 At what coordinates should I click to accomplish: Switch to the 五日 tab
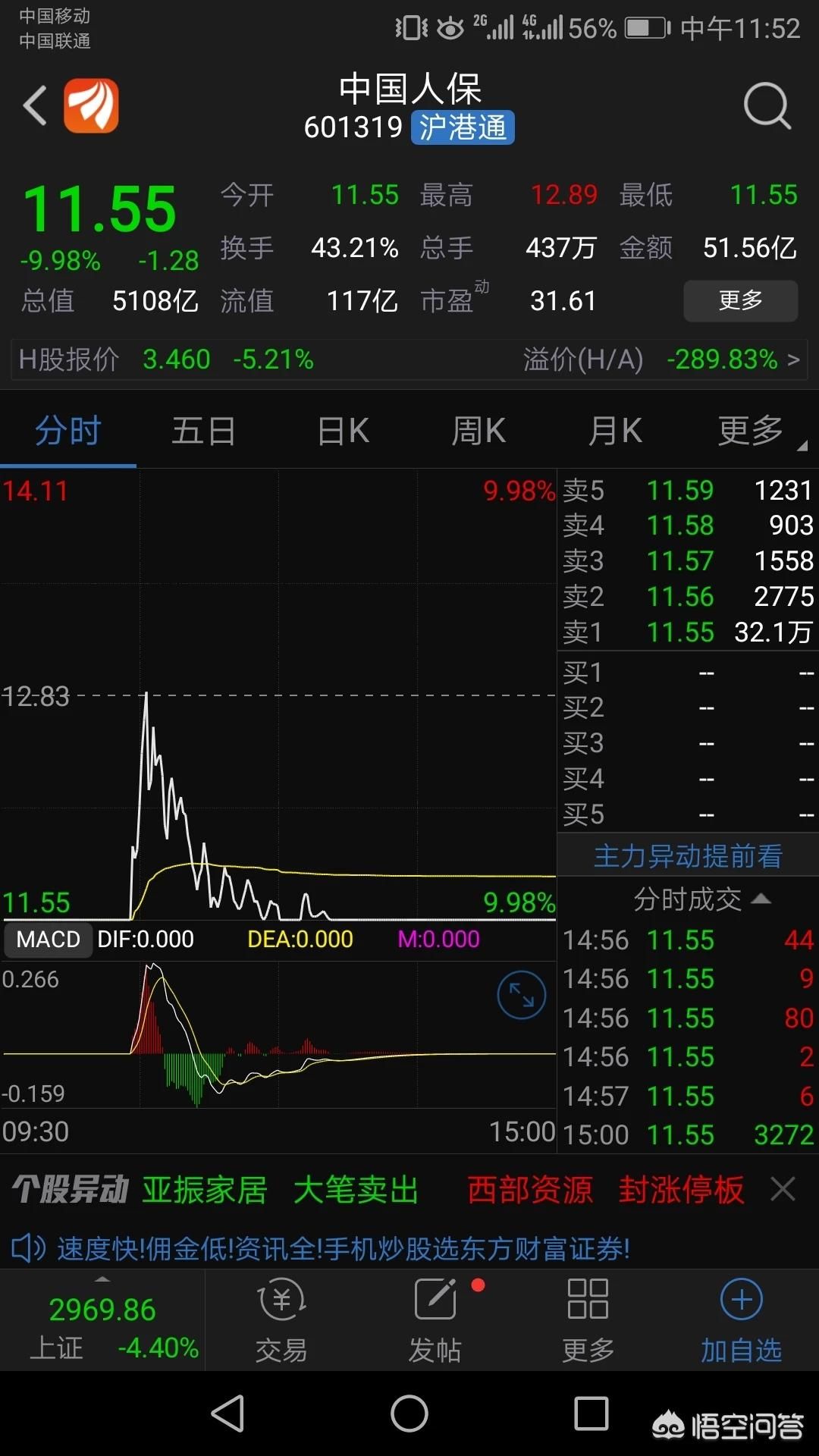[x=203, y=431]
